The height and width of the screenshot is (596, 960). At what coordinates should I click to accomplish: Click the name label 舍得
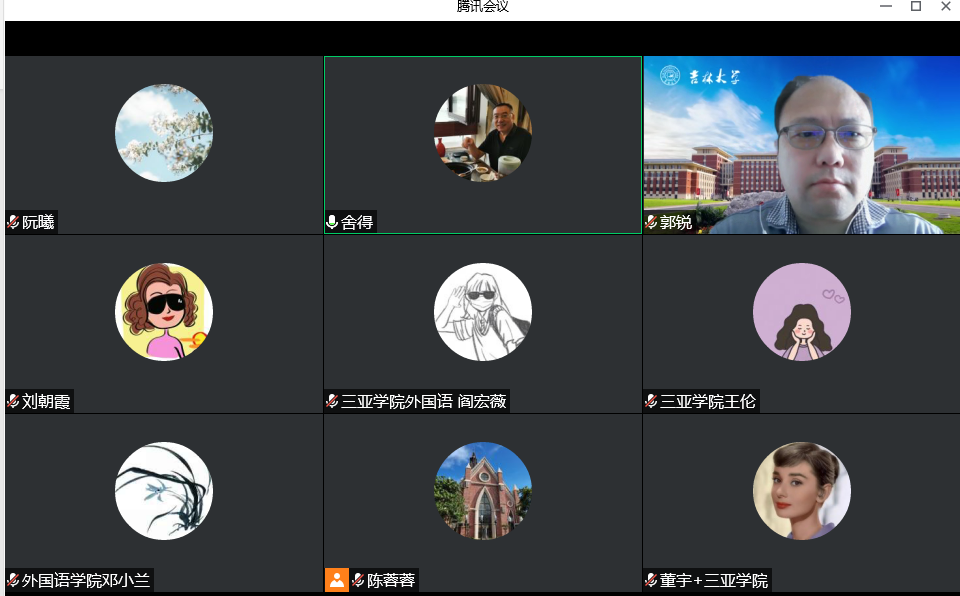click(x=357, y=222)
